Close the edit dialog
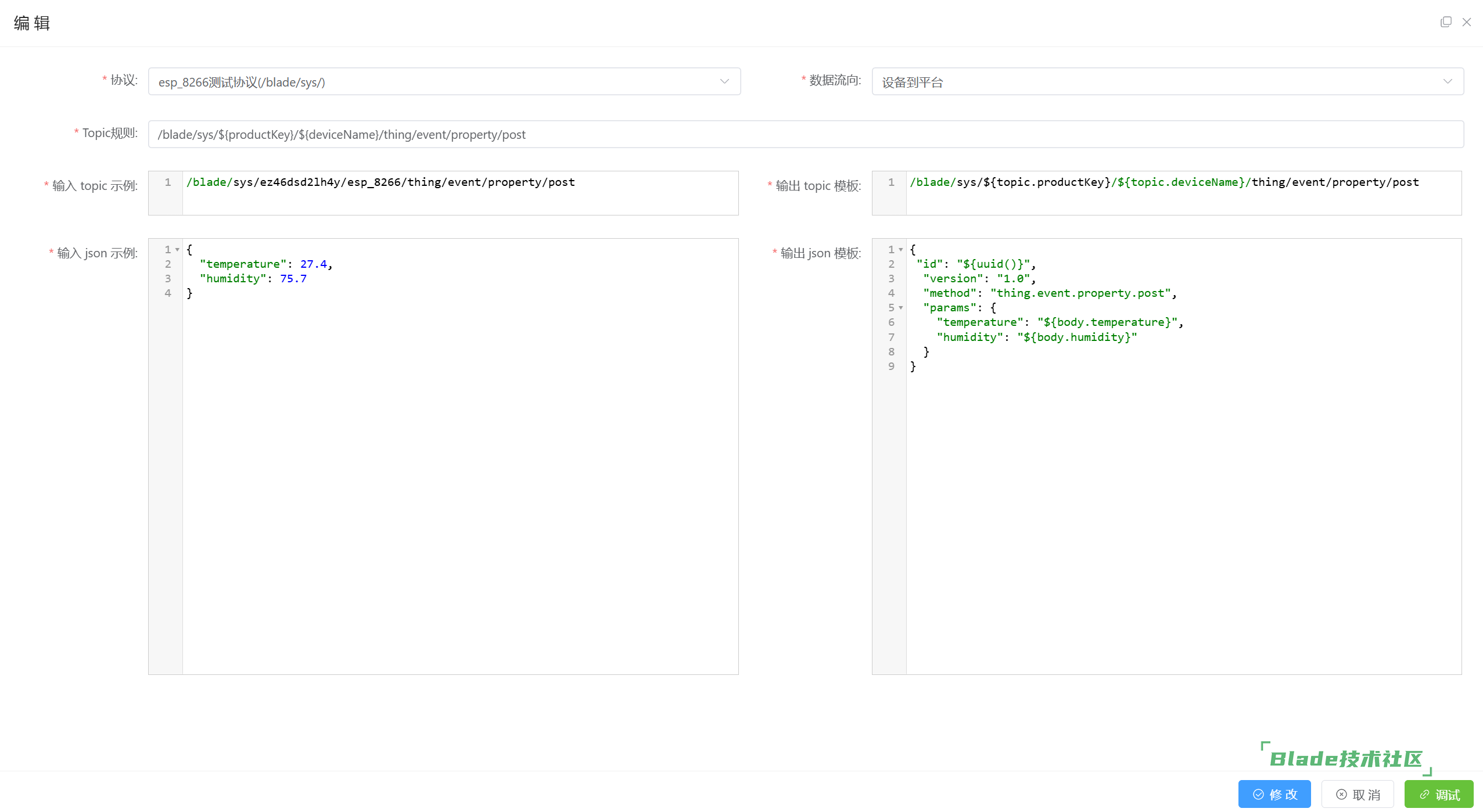 pos(1467,22)
